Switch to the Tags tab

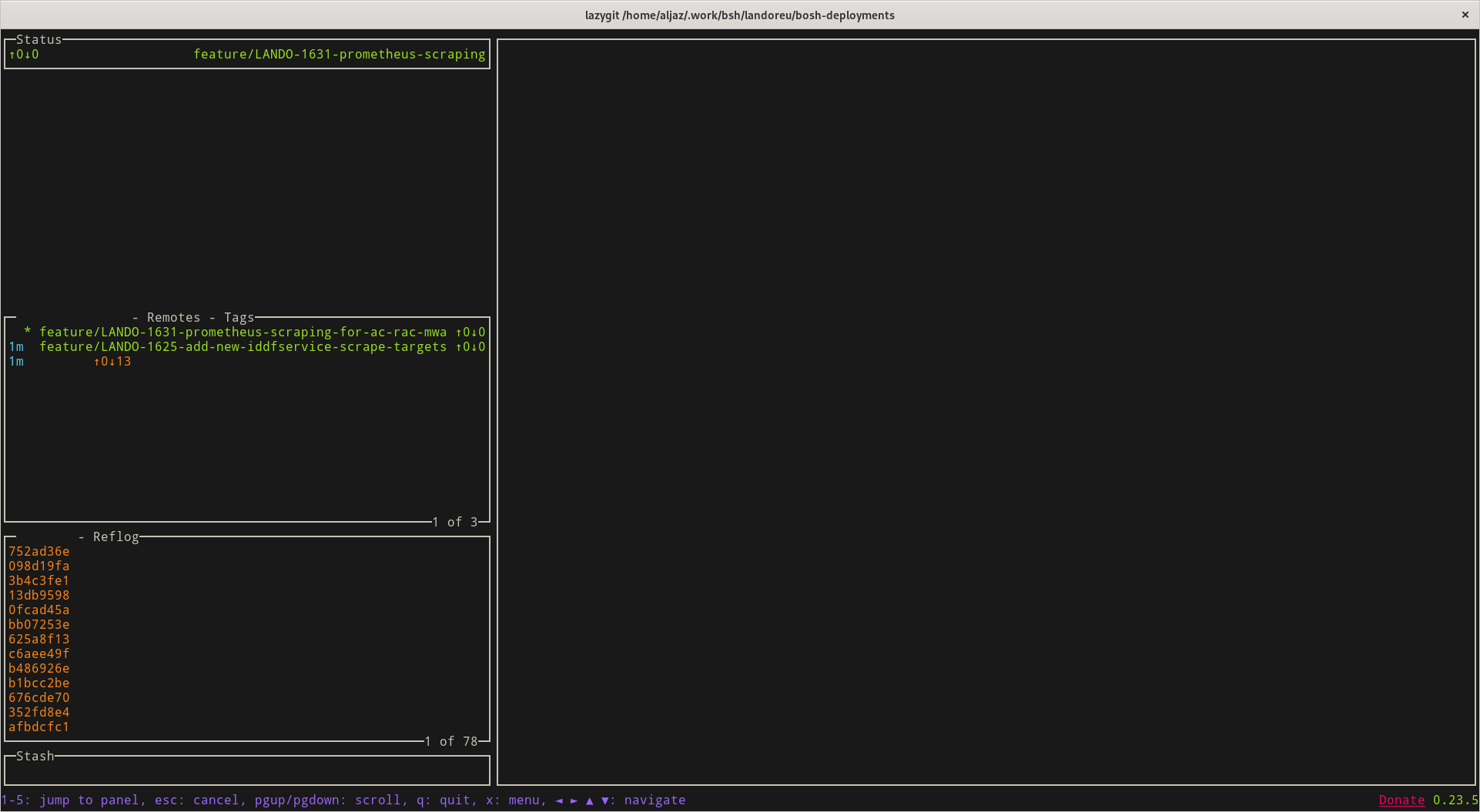pos(239,317)
